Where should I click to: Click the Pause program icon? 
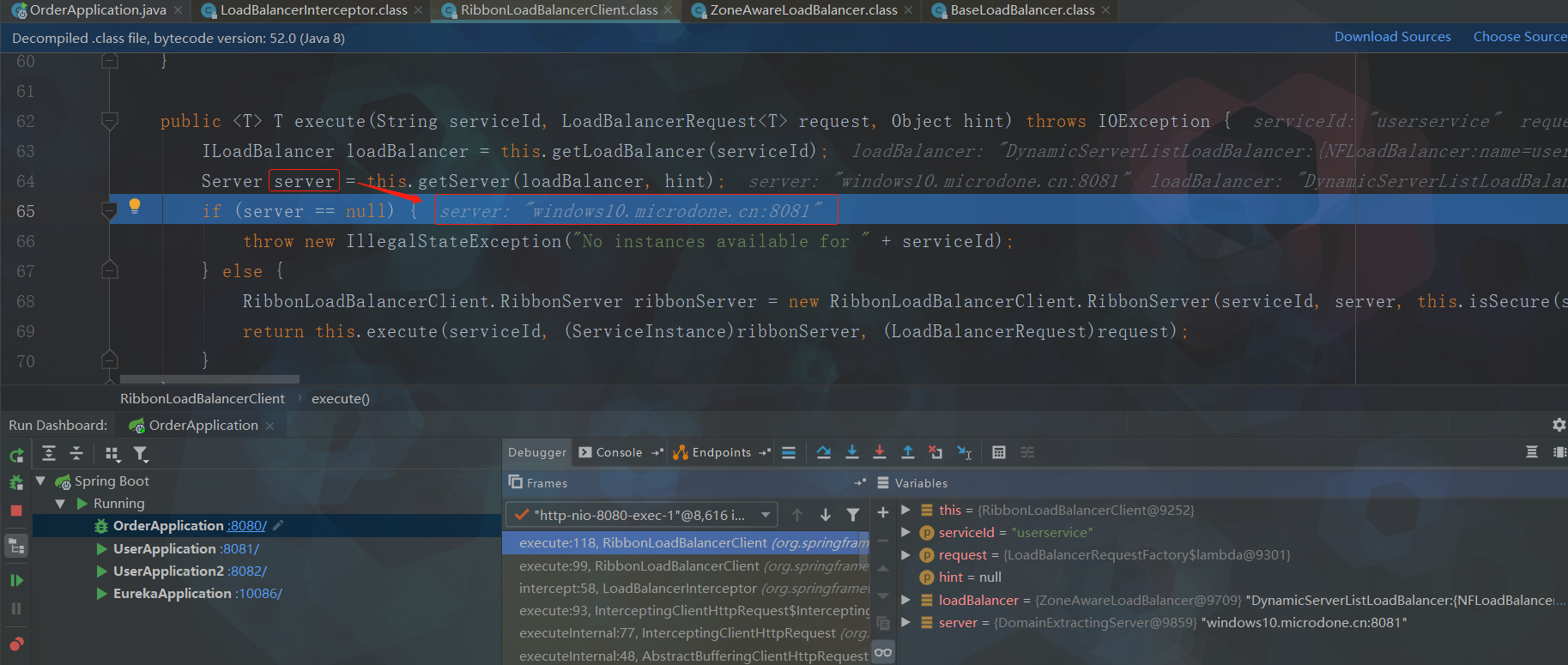[16, 608]
